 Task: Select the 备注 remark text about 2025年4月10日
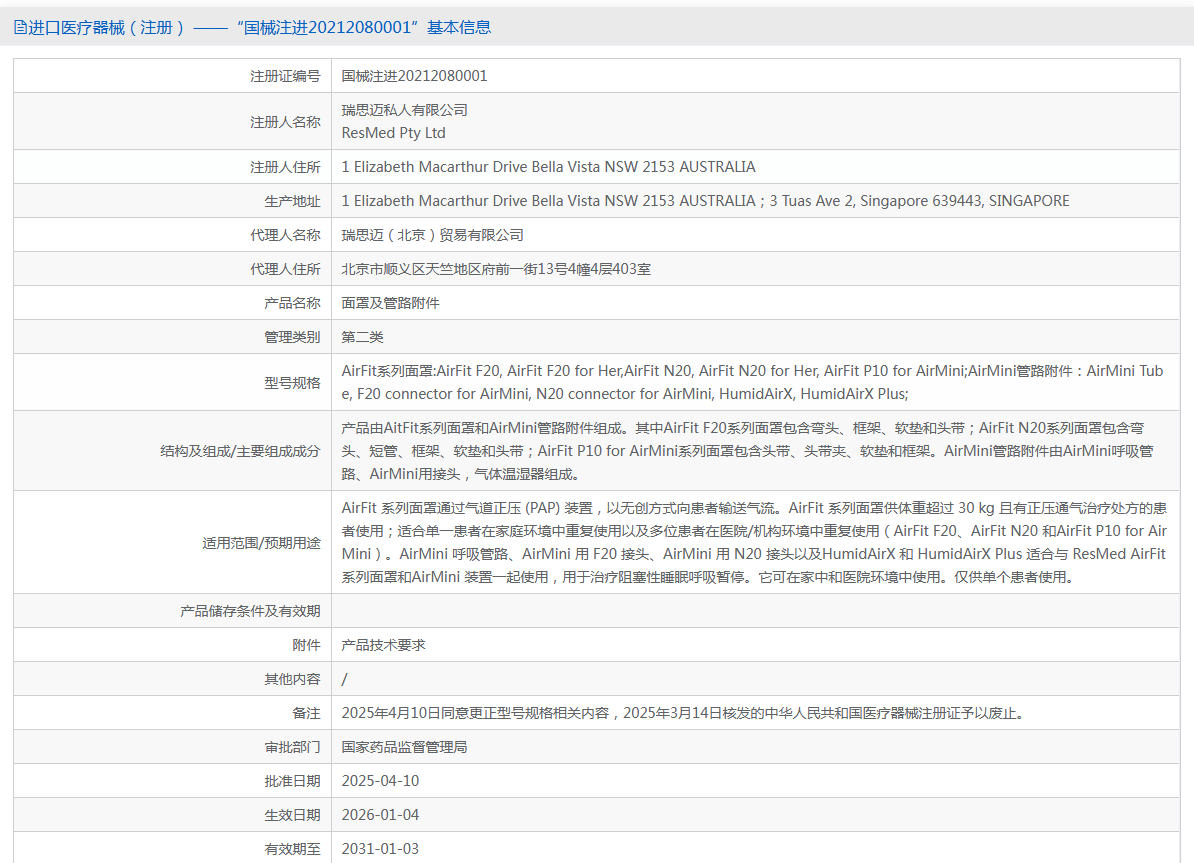coord(684,713)
